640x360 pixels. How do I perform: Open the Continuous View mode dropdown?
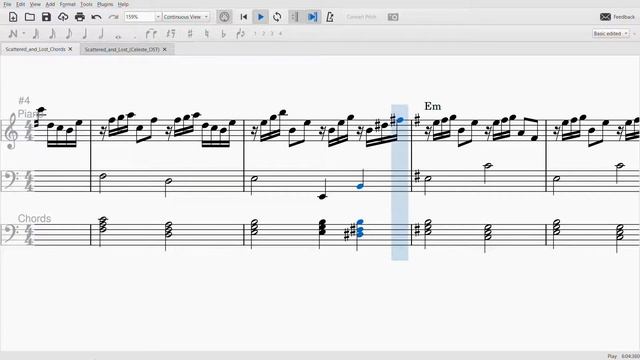tap(186, 17)
